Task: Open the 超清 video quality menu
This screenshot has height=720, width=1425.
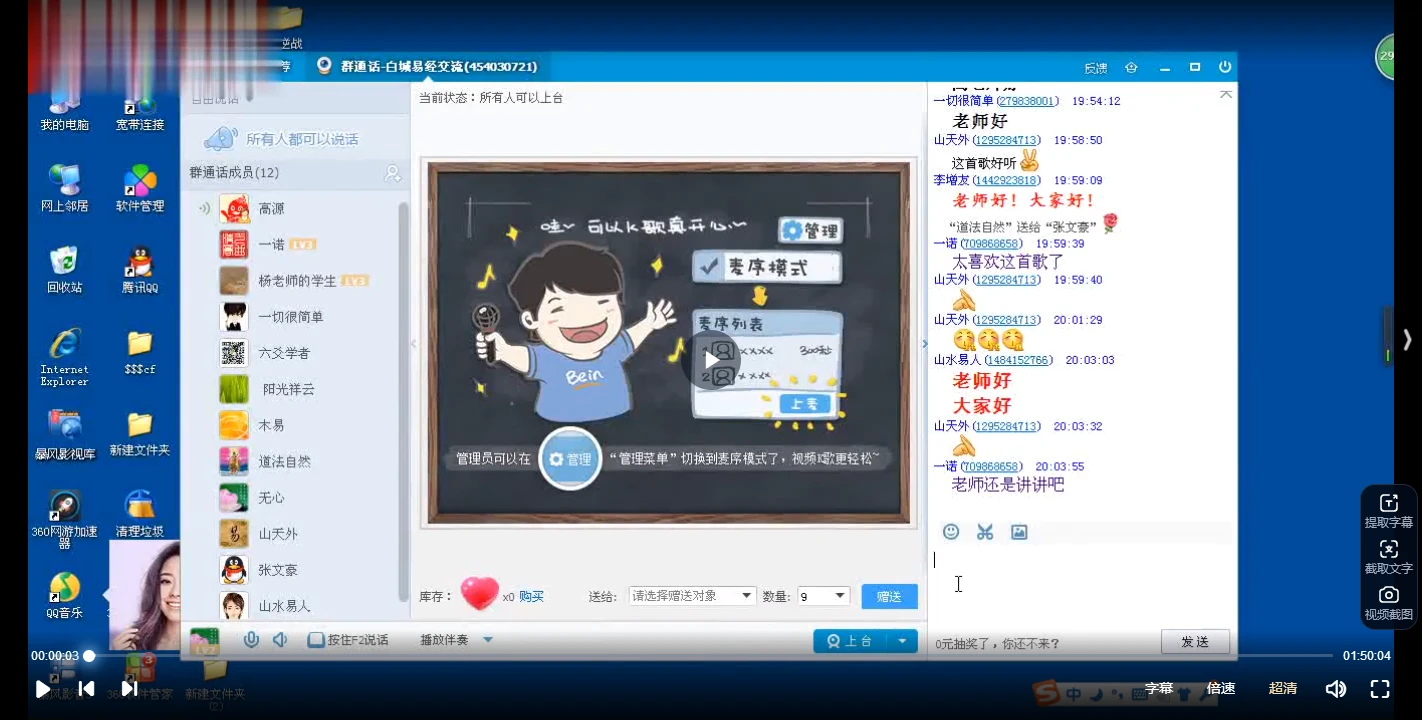Action: click(1283, 689)
